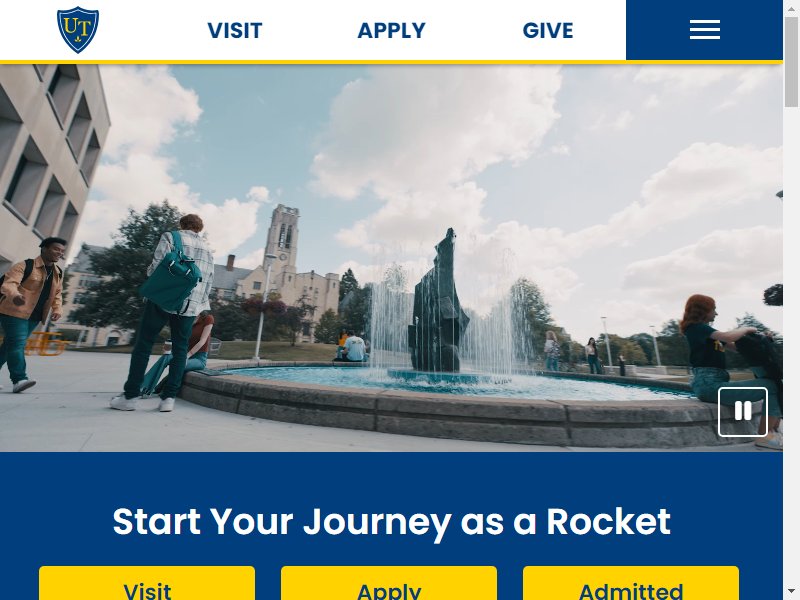Pause the hero background video

(x=742, y=411)
